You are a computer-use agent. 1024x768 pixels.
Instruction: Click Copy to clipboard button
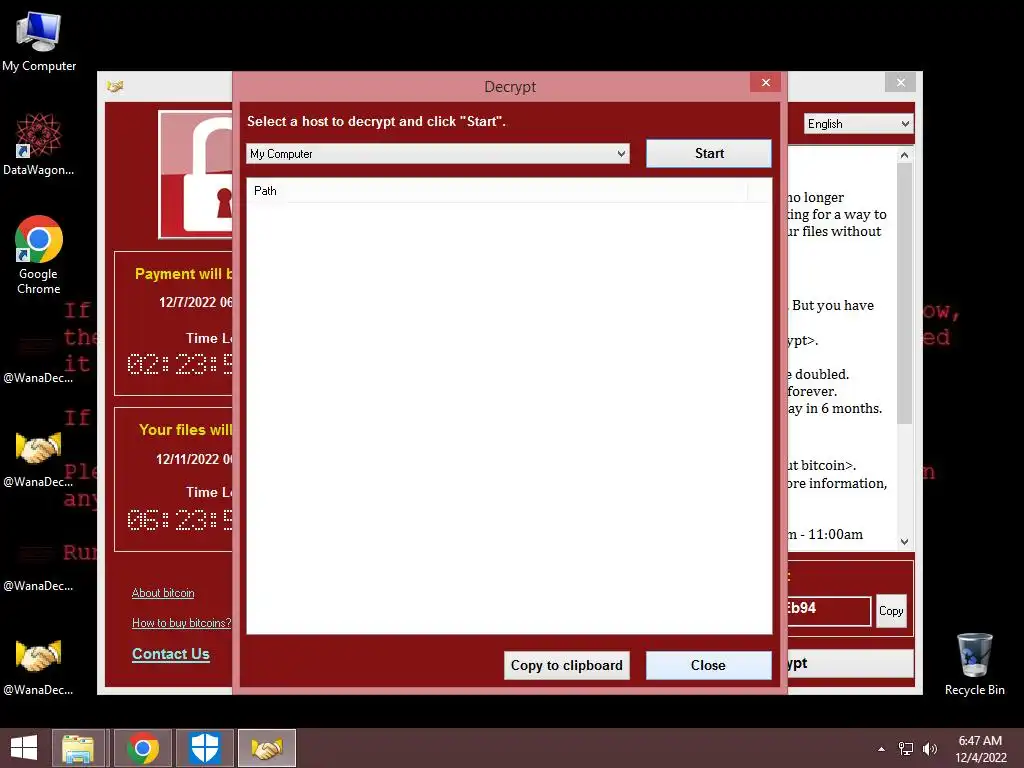566,665
